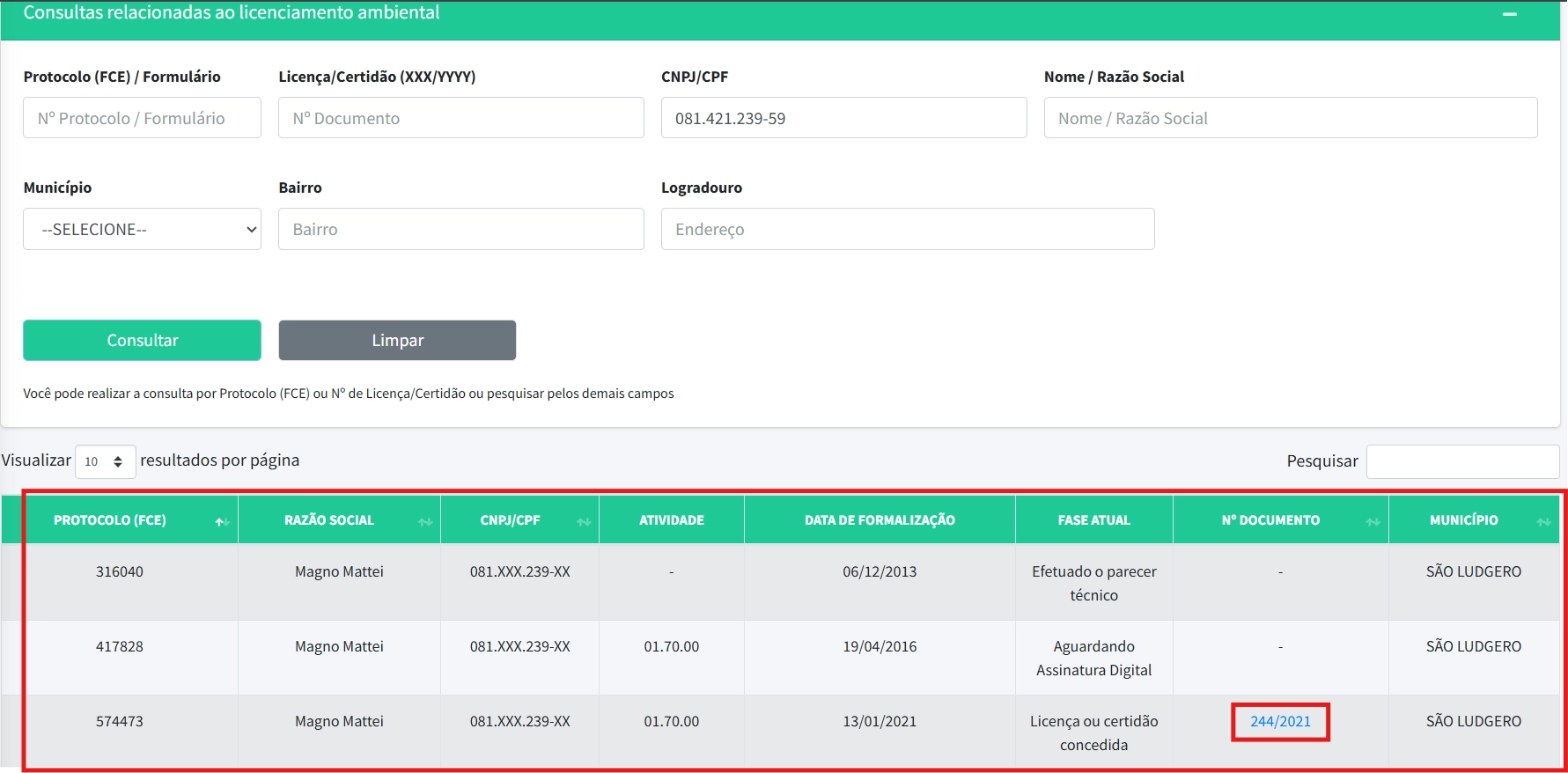The image size is (1568, 773).
Task: Focus the Bairro text field
Action: point(460,229)
